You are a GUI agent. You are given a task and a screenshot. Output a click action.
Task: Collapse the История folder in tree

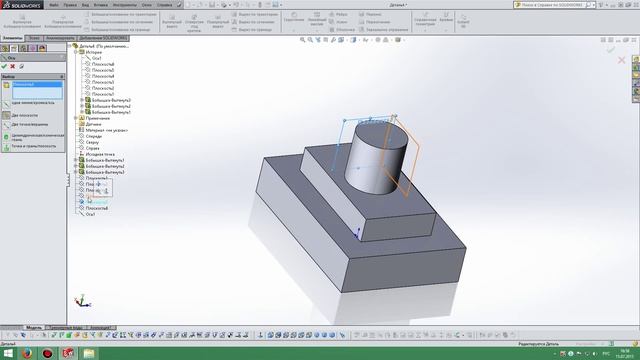click(x=76, y=52)
